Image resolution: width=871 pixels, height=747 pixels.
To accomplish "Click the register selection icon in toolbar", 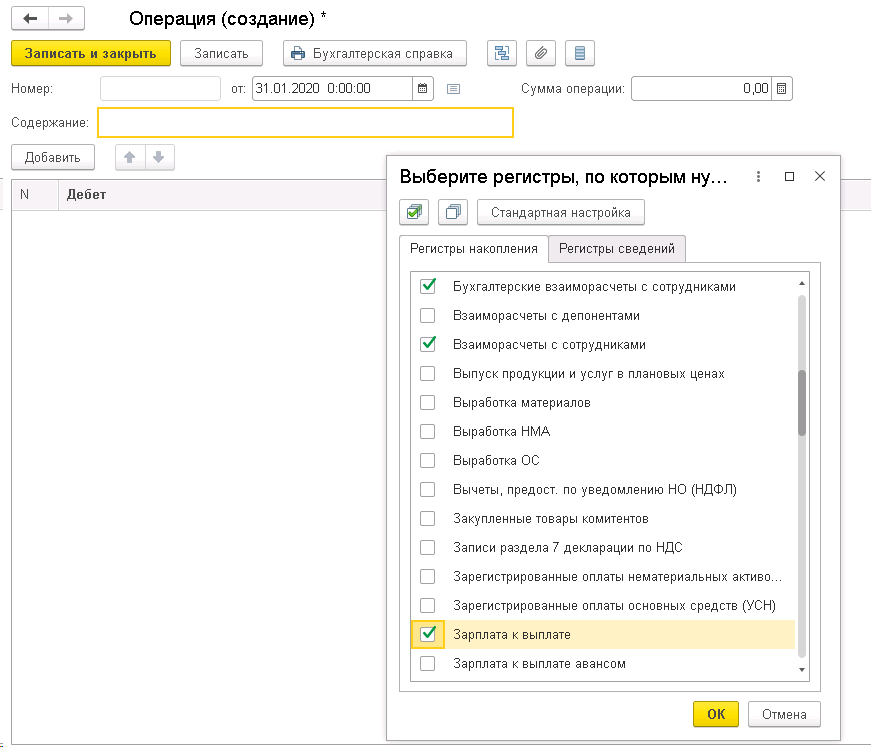I will point(501,53).
